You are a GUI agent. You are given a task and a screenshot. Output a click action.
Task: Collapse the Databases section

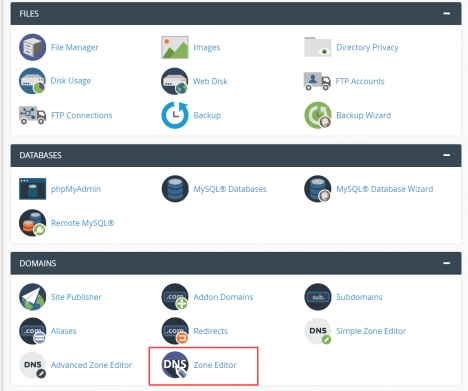(447, 155)
